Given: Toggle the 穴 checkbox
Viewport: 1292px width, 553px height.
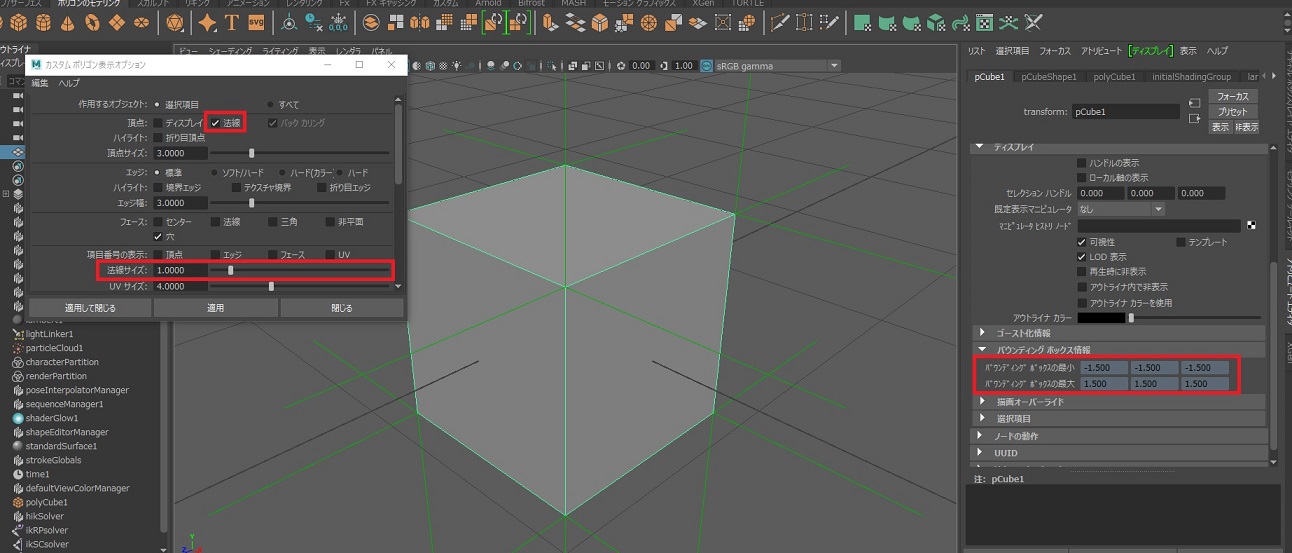Looking at the screenshot, I should [x=158, y=236].
